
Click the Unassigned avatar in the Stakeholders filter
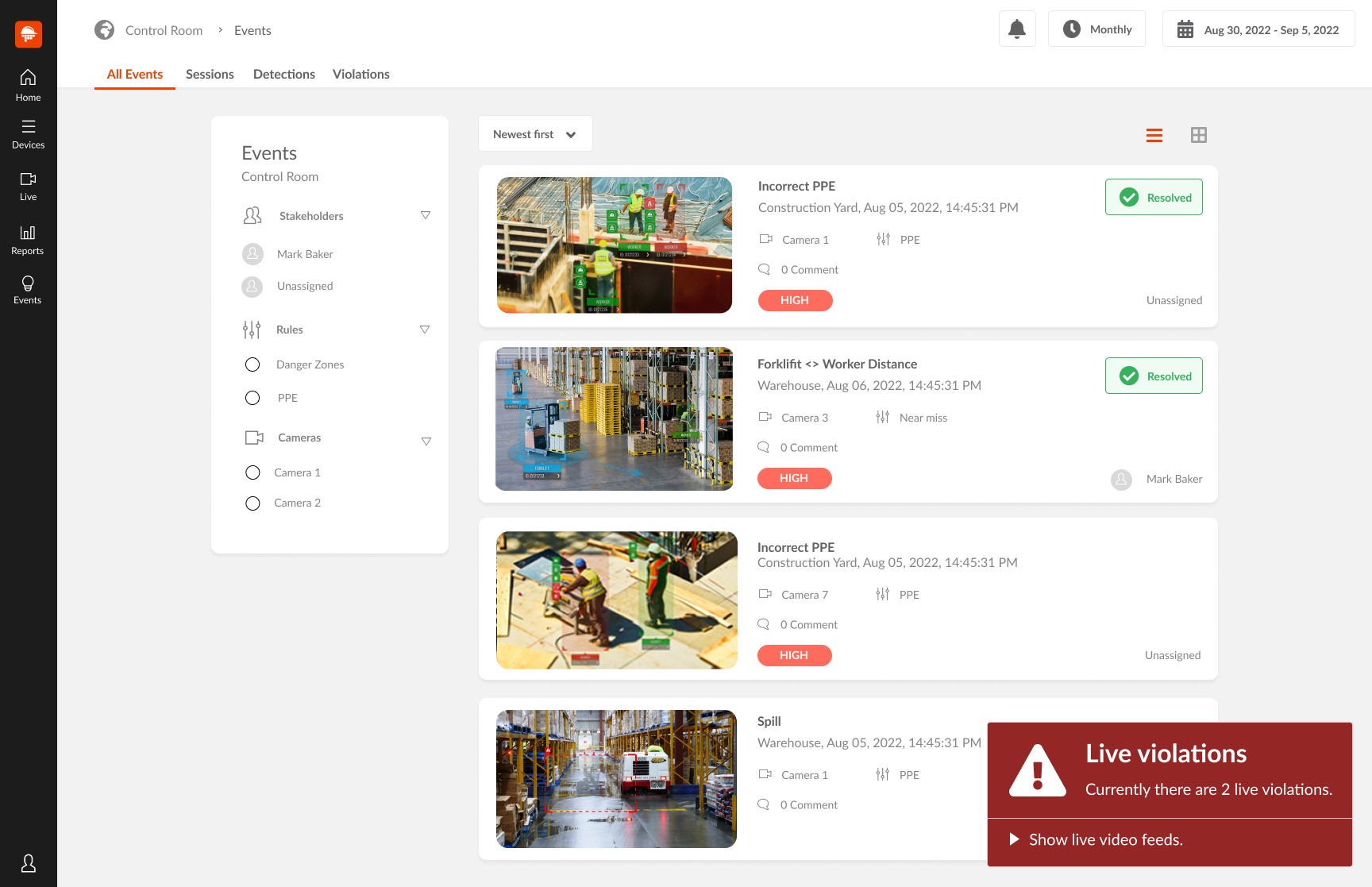tap(252, 287)
